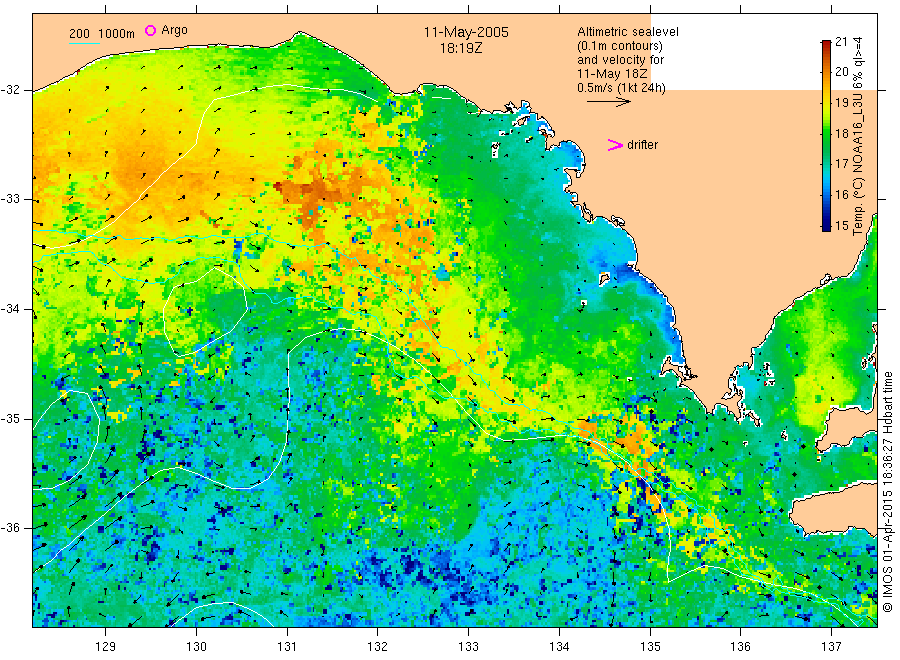This screenshot has height=660, width=900.
Task: Click the magenta Argo circle marker in legend
Action: point(150,30)
